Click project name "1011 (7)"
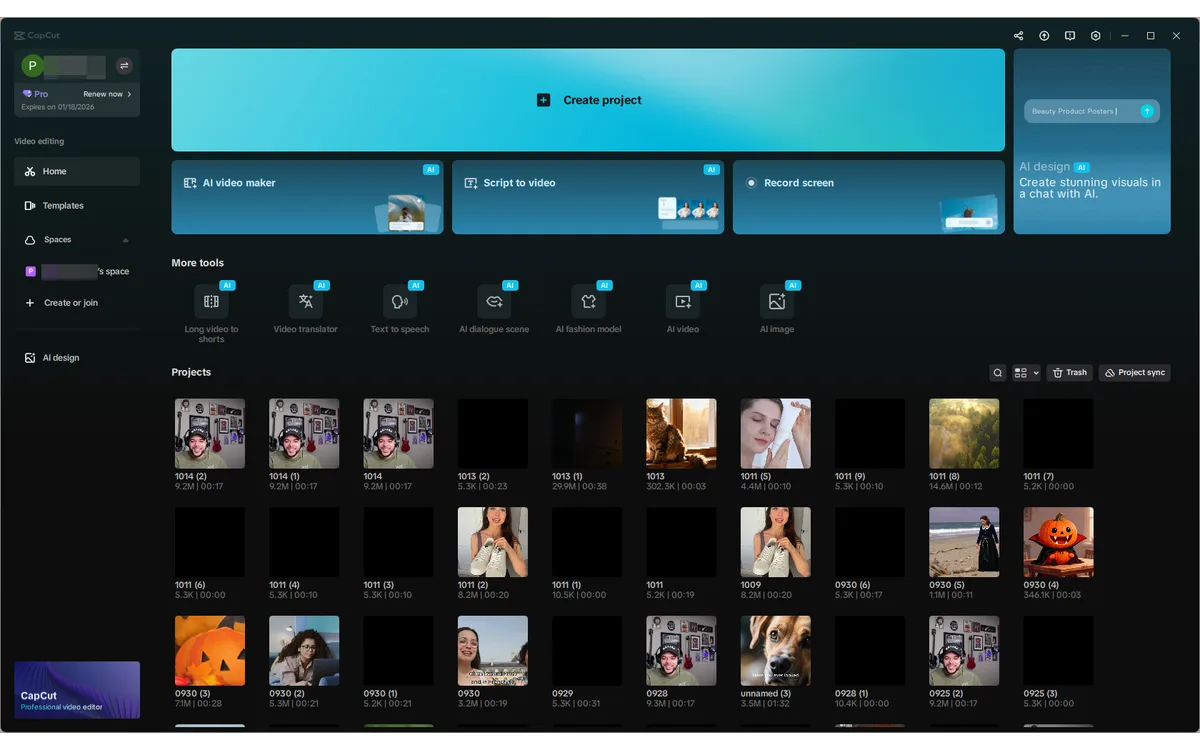 click(x=1039, y=477)
